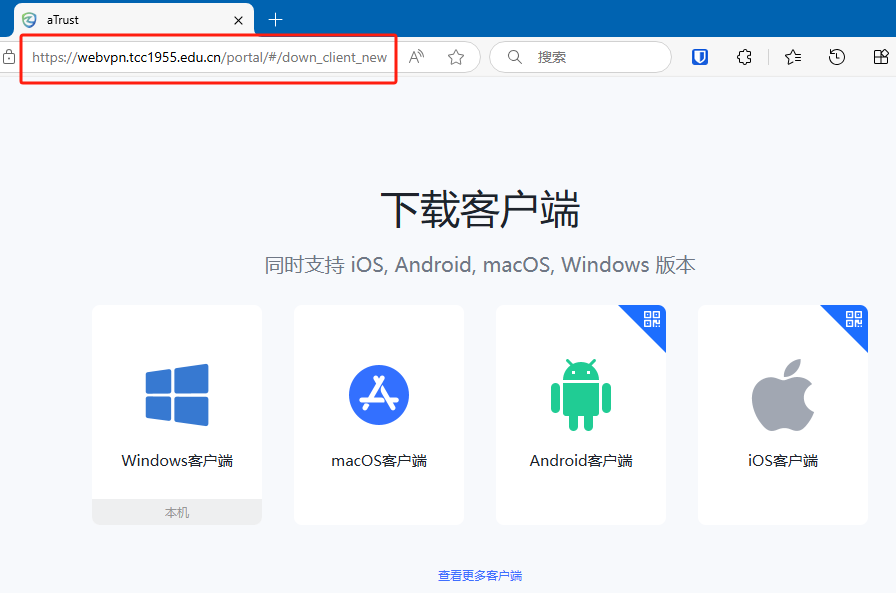This screenshot has width=896, height=593.
Task: Click the macOS App Store icon
Action: 379,395
